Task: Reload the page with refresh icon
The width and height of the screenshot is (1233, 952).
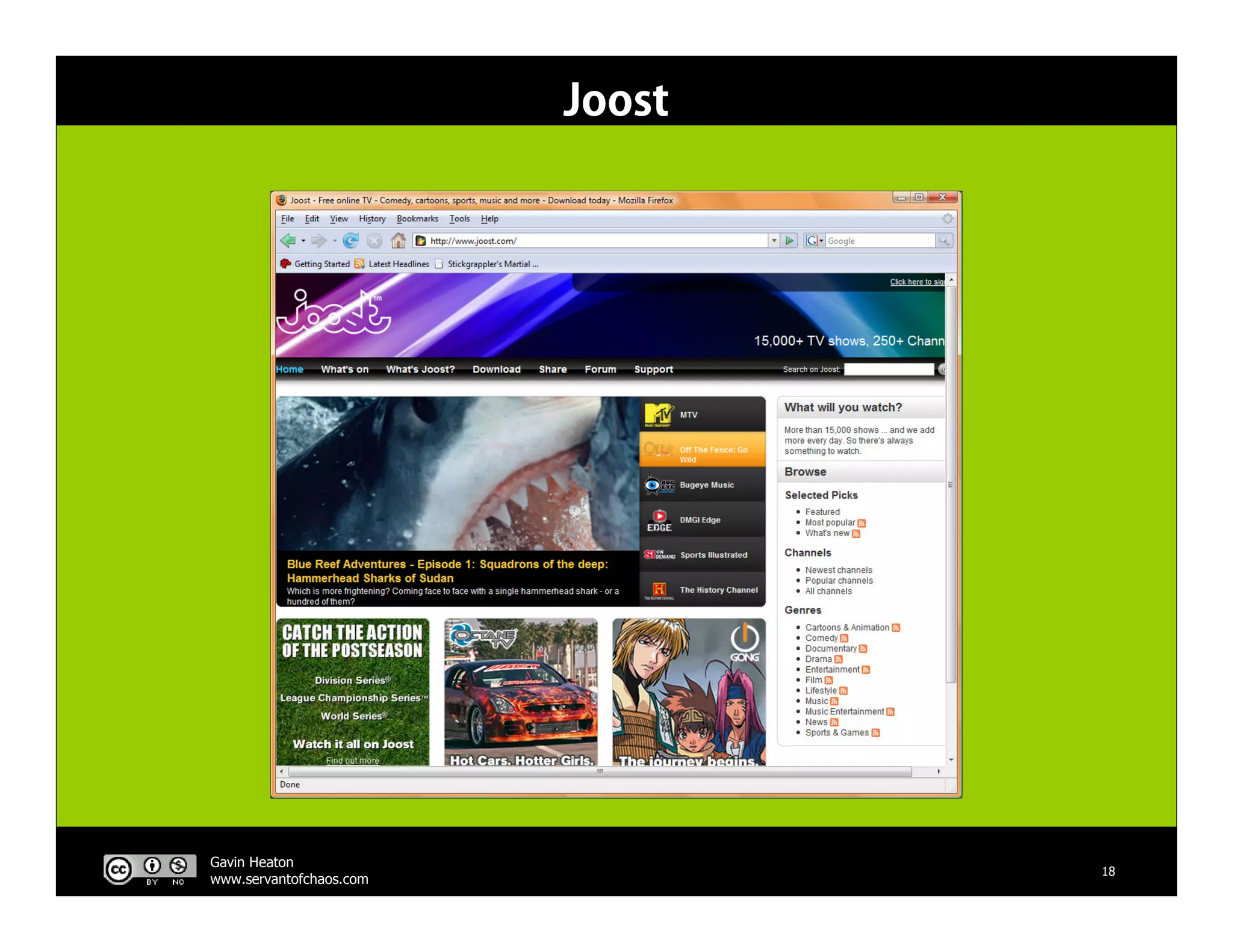Action: pos(350,241)
